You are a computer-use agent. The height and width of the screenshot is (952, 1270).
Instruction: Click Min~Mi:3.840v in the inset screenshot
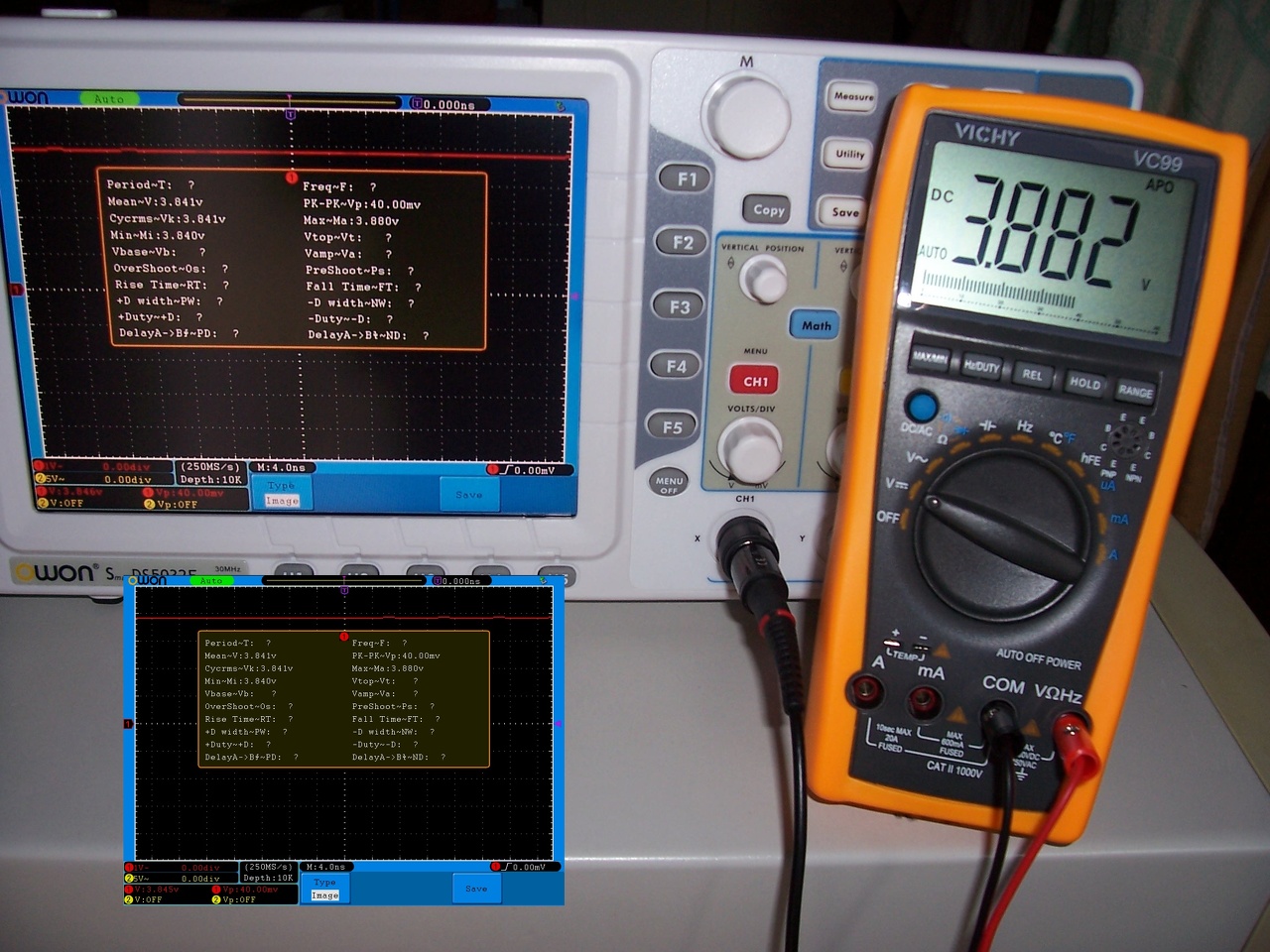pyautogui.click(x=240, y=681)
